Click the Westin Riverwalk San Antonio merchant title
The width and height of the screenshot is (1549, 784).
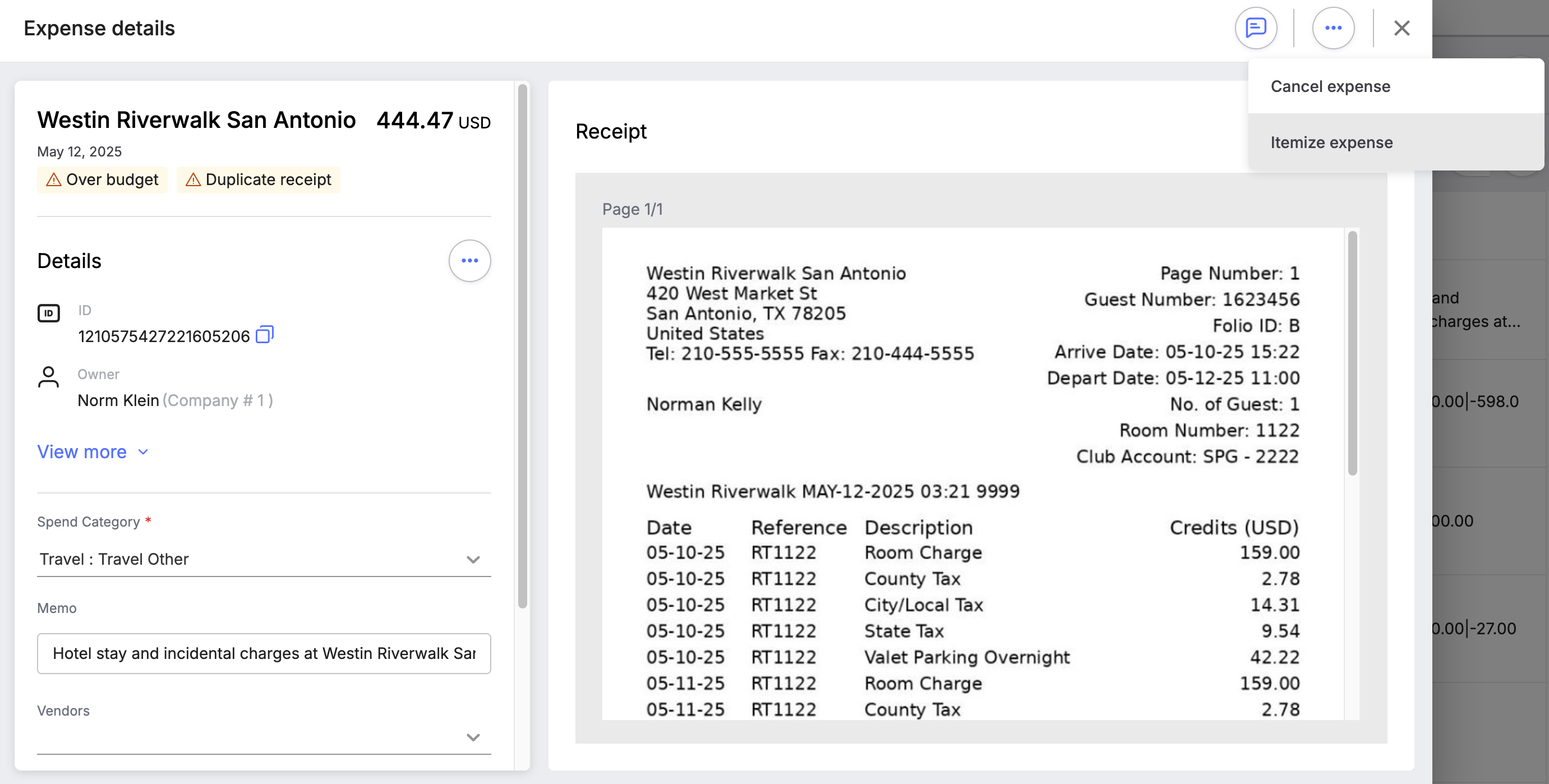pyautogui.click(x=197, y=119)
